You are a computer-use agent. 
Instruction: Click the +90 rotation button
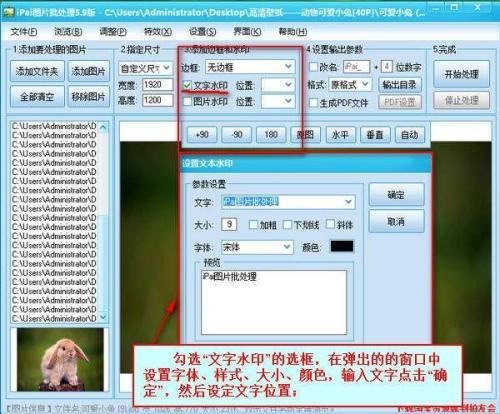(x=202, y=135)
